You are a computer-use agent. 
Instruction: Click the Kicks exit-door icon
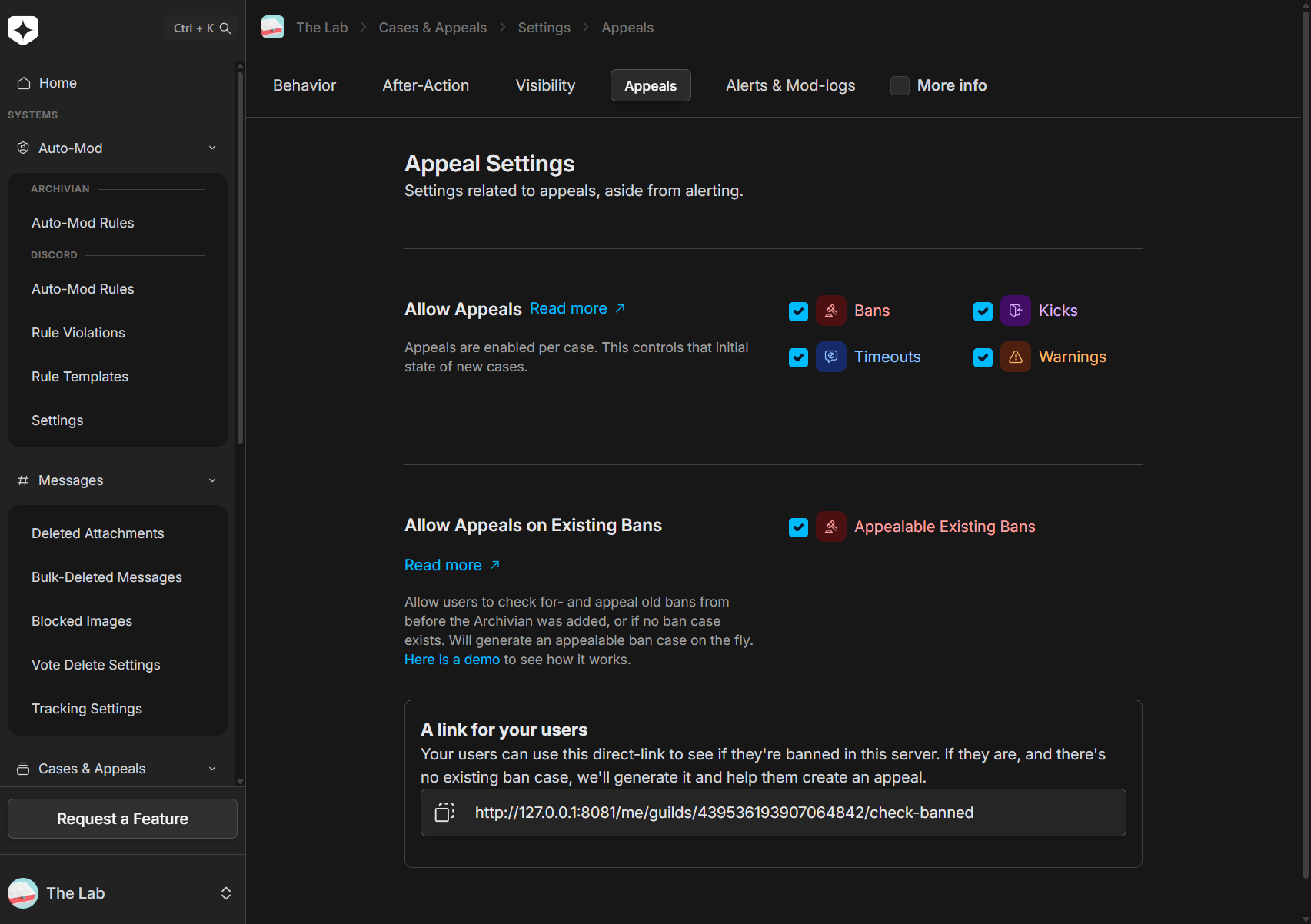[1016, 311]
